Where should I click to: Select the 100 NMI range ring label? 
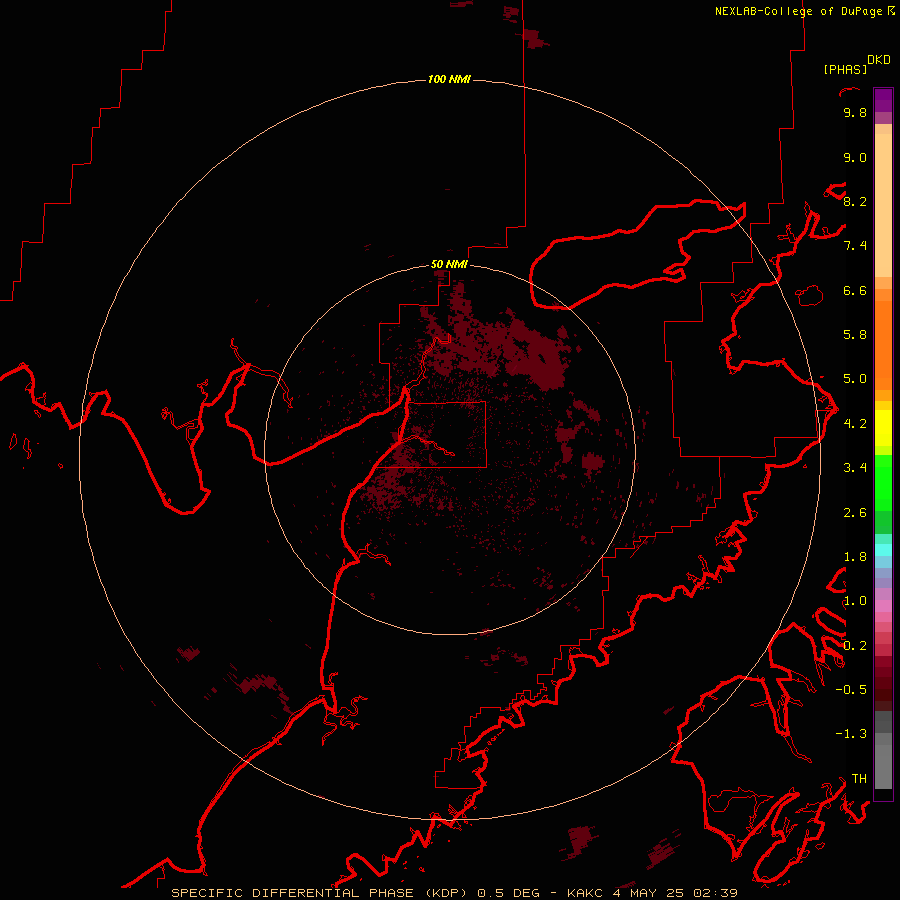point(449,79)
